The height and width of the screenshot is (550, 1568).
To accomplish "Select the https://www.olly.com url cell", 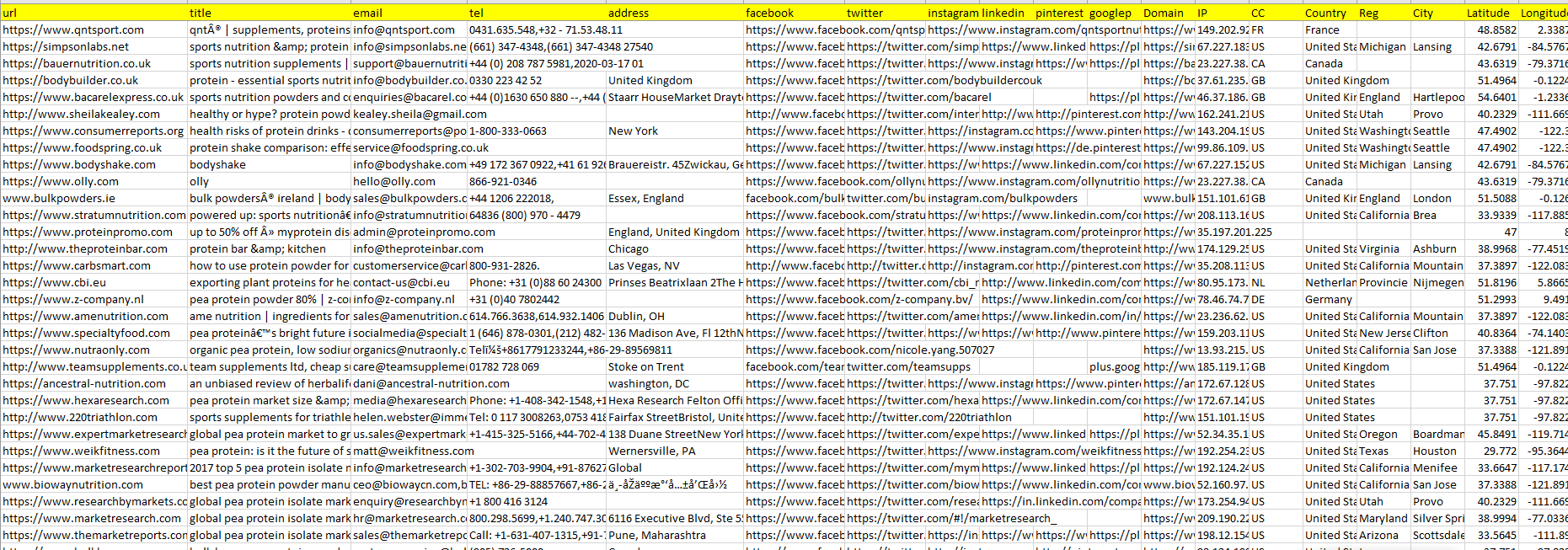I will [x=94, y=181].
